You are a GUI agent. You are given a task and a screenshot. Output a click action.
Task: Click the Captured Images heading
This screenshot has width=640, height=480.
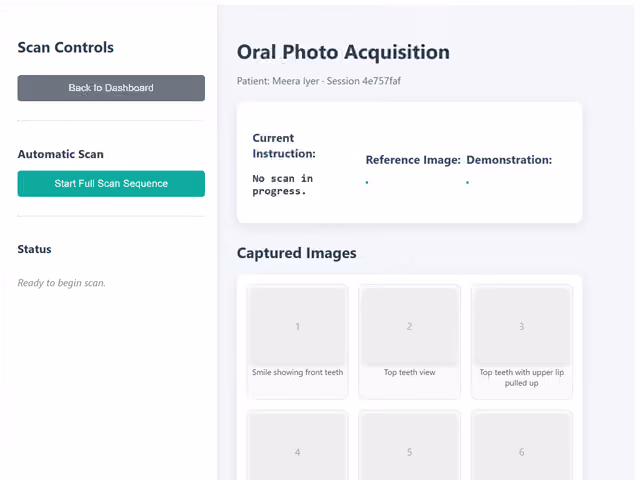297,253
